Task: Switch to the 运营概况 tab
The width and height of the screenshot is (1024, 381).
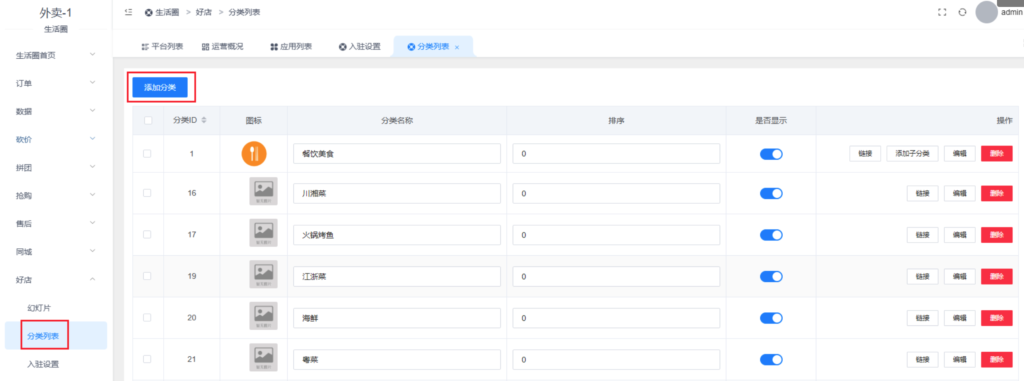Action: (223, 46)
